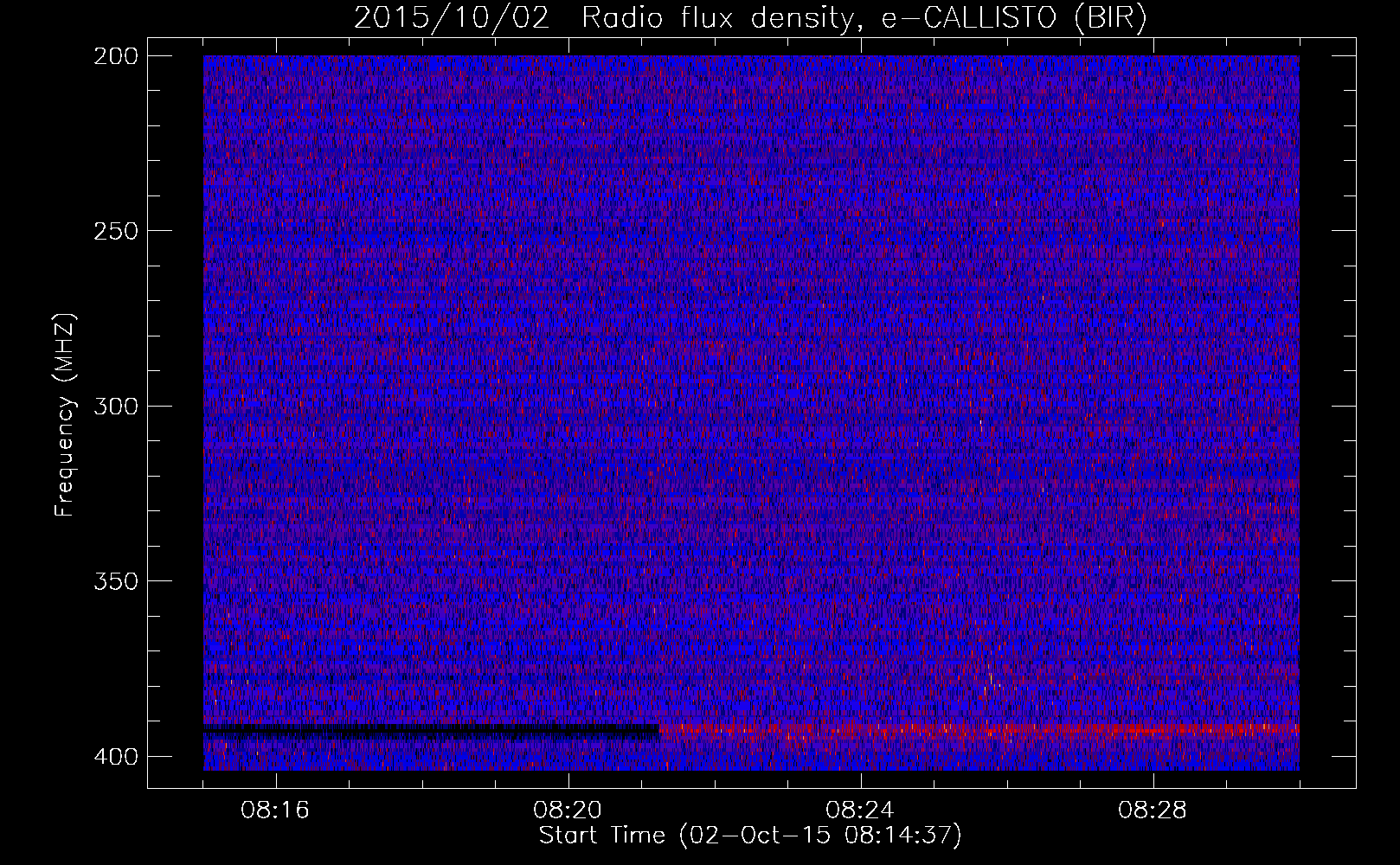Click the 350 frequency tick label

point(116,581)
